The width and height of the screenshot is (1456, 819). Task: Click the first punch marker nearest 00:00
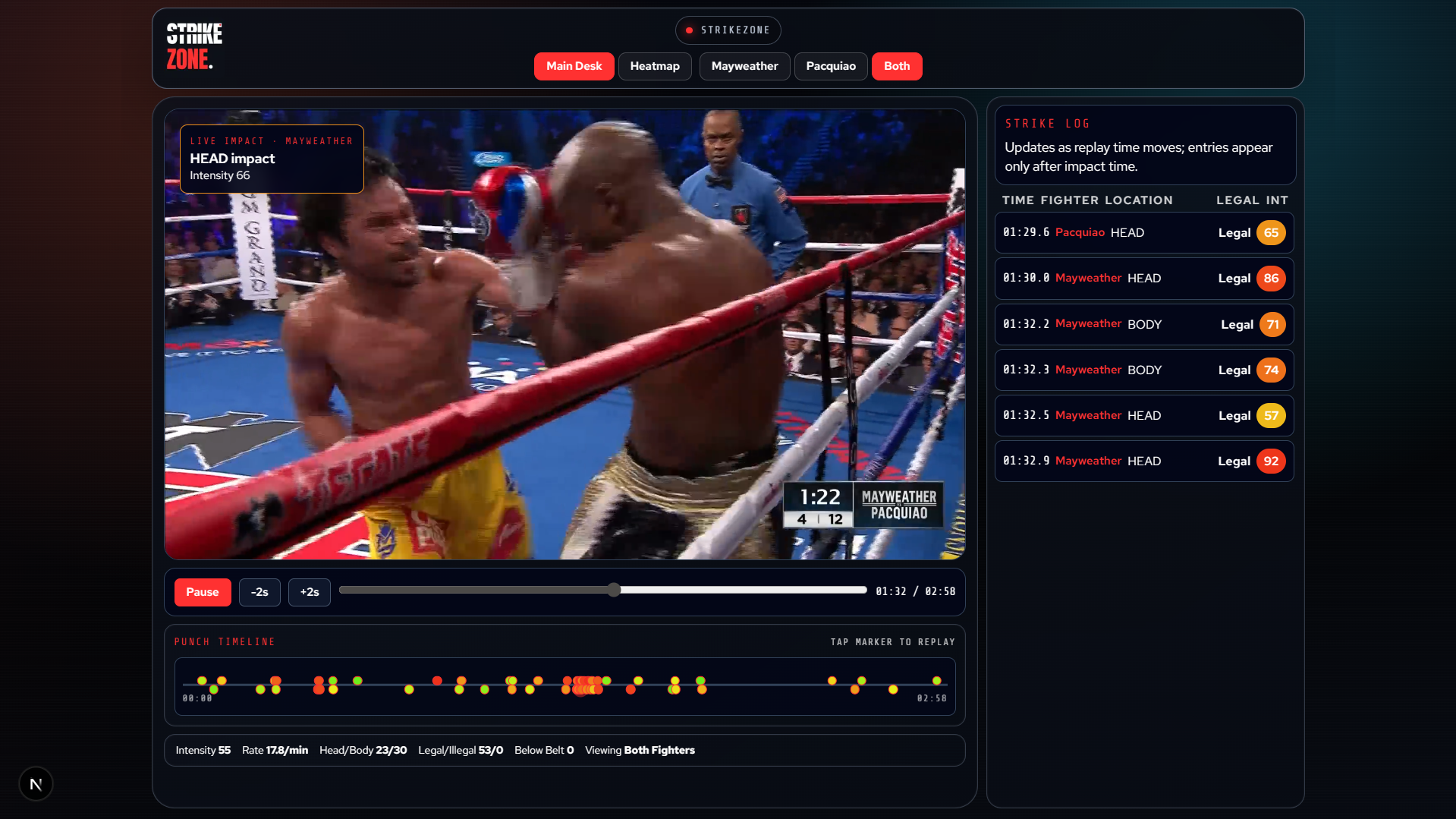pos(202,681)
